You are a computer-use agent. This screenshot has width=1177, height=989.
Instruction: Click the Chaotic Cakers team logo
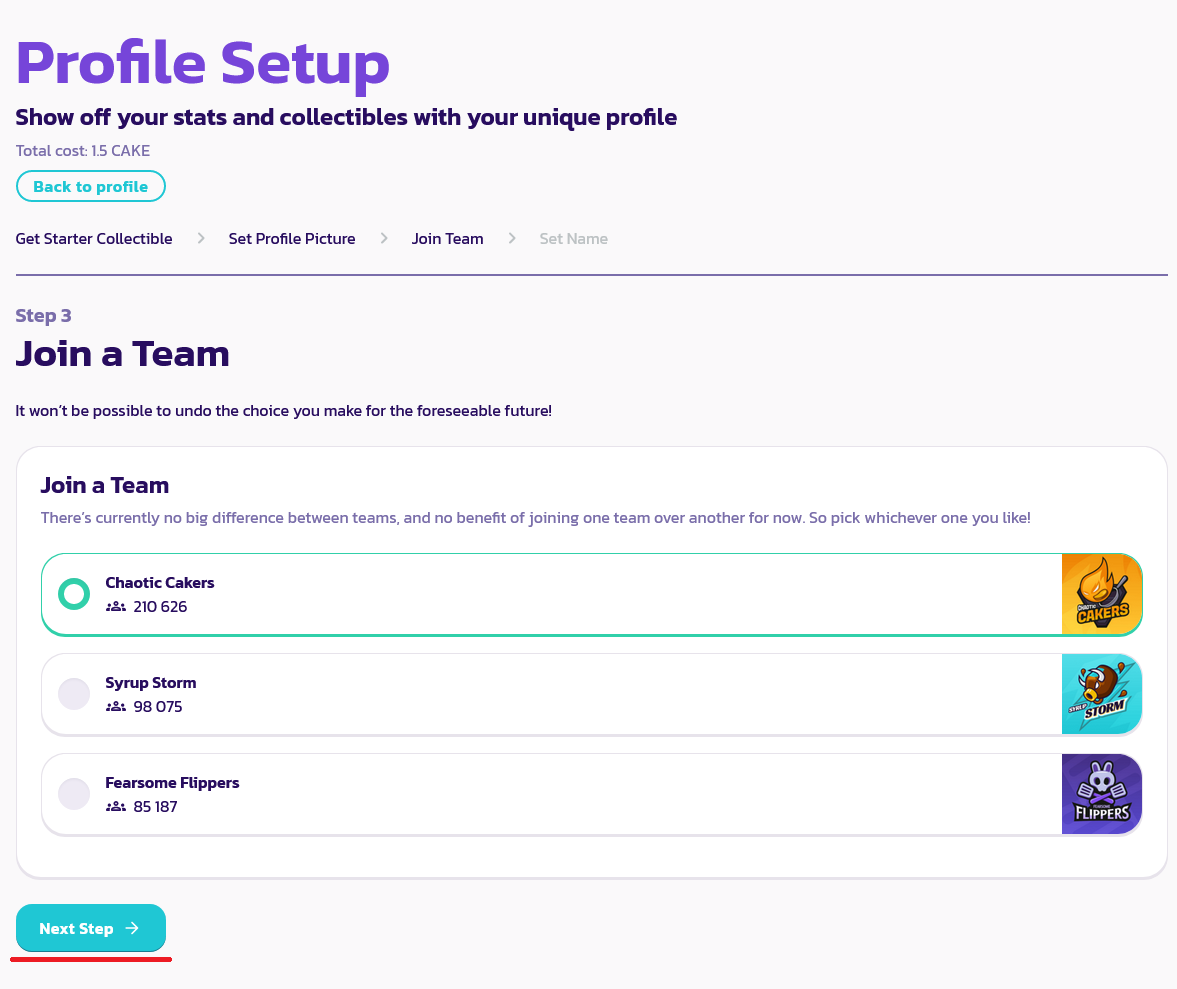pos(1101,594)
